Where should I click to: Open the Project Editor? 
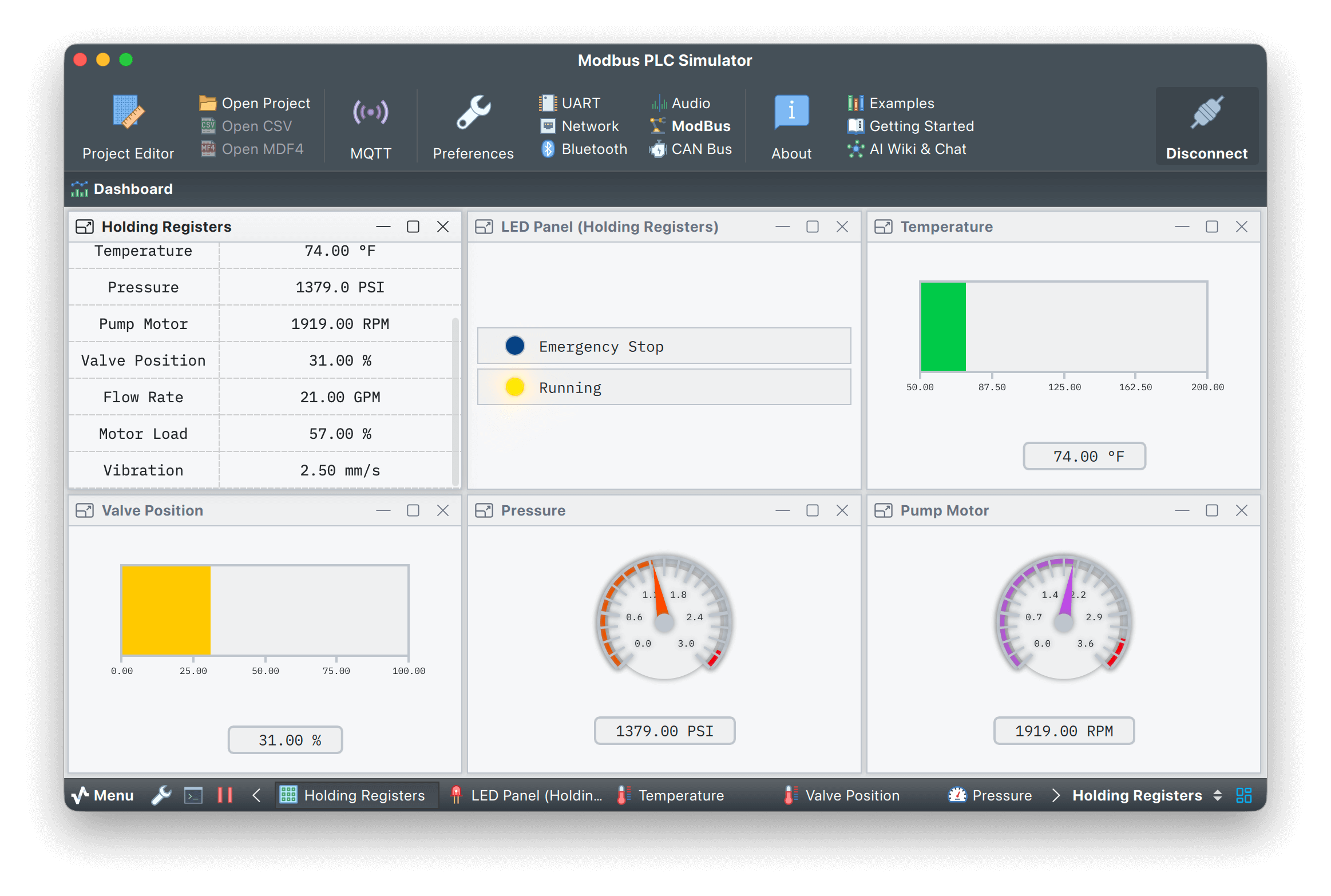(x=128, y=126)
